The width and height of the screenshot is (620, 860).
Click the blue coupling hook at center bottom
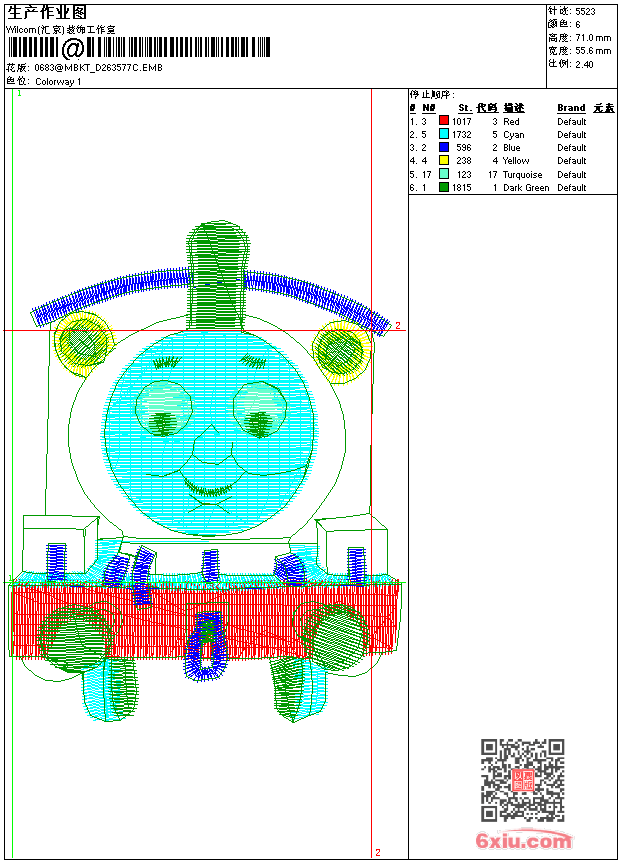pos(206,645)
